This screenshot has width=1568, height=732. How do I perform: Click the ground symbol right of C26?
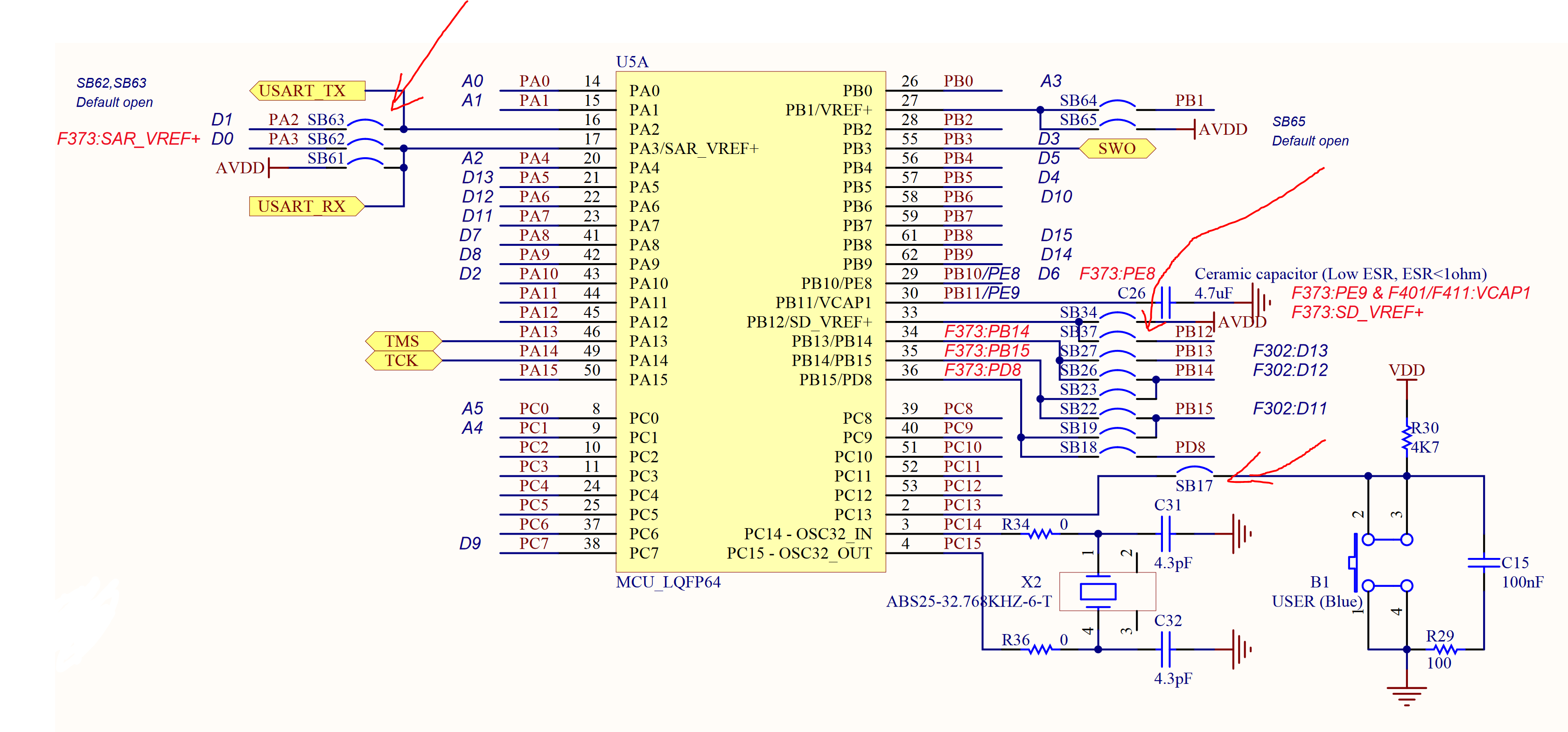(1261, 302)
